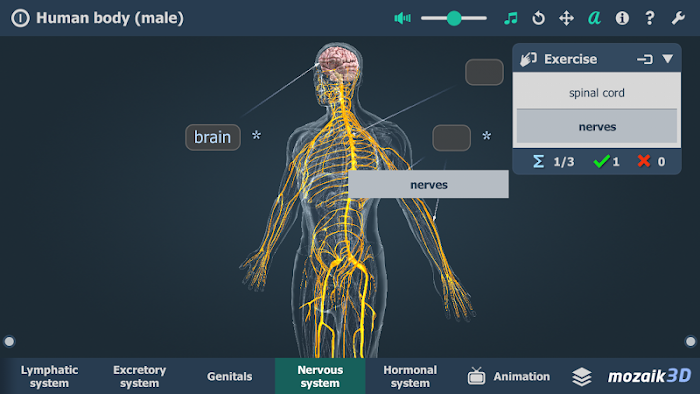Viewport: 700px width, 394px height.
Task: Click the right round scroll dot
Action: 691,342
